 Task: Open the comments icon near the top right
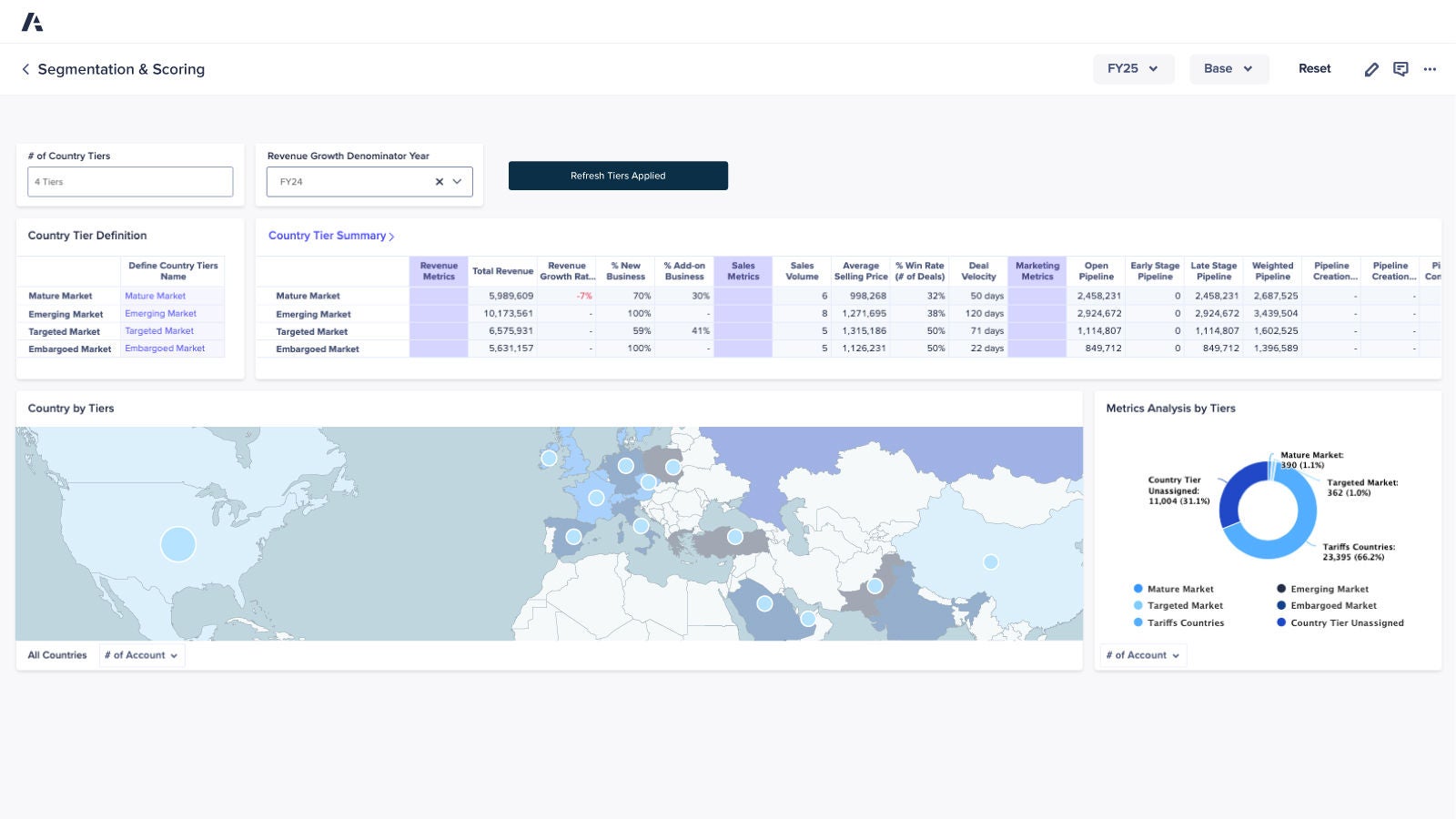point(1400,69)
